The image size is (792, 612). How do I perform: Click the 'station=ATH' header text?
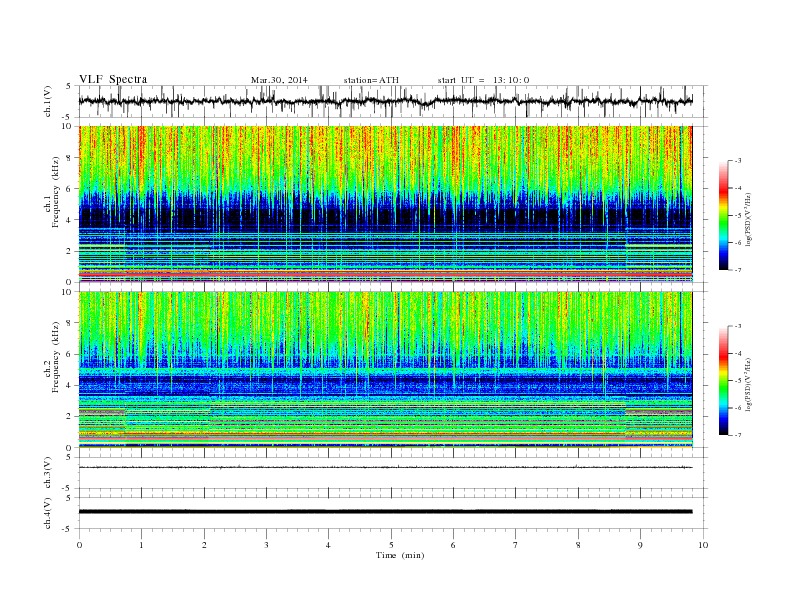[x=371, y=80]
